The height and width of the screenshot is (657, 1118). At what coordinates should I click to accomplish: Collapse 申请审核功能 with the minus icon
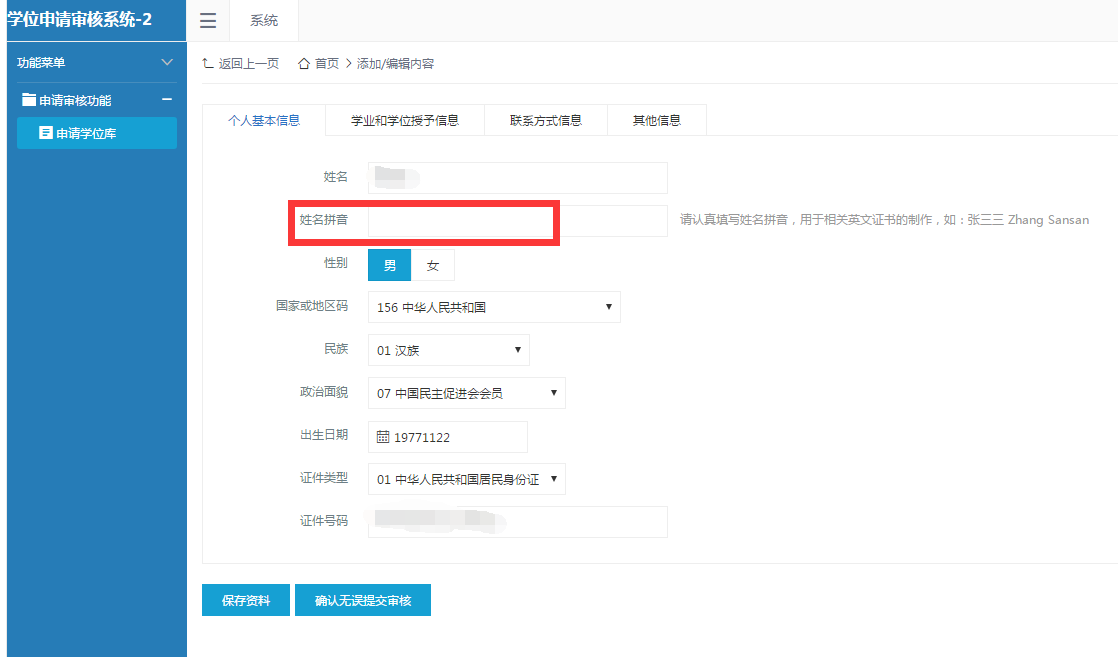click(x=168, y=99)
